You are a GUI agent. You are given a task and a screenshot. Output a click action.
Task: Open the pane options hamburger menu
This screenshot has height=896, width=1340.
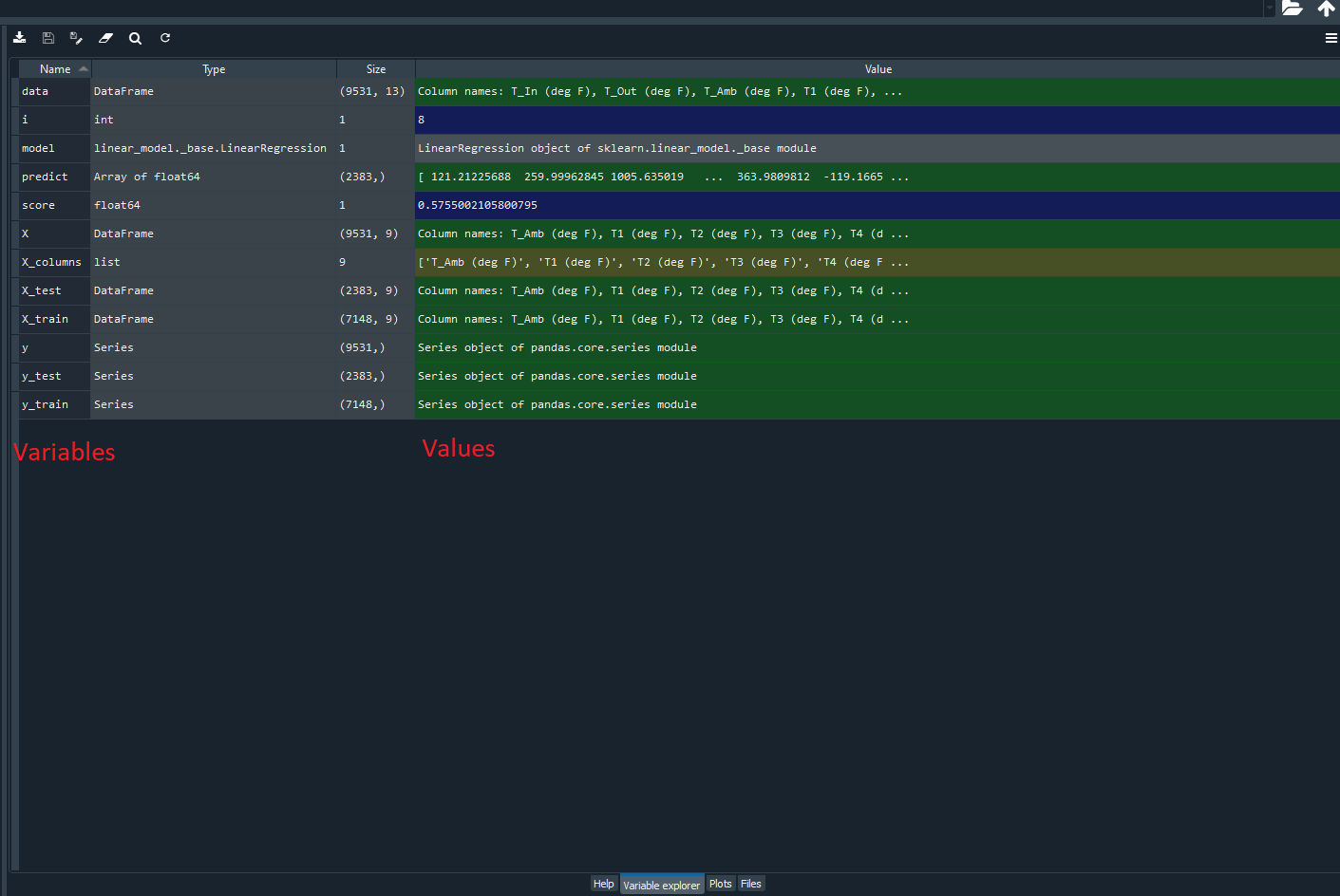(x=1331, y=38)
